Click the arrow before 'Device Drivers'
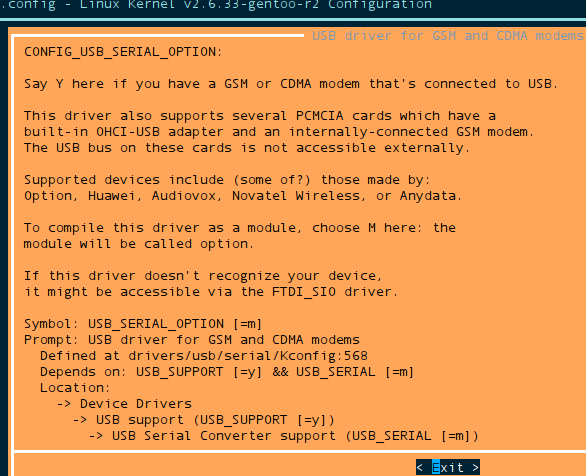Screen dimensions: 586x476 64,404
